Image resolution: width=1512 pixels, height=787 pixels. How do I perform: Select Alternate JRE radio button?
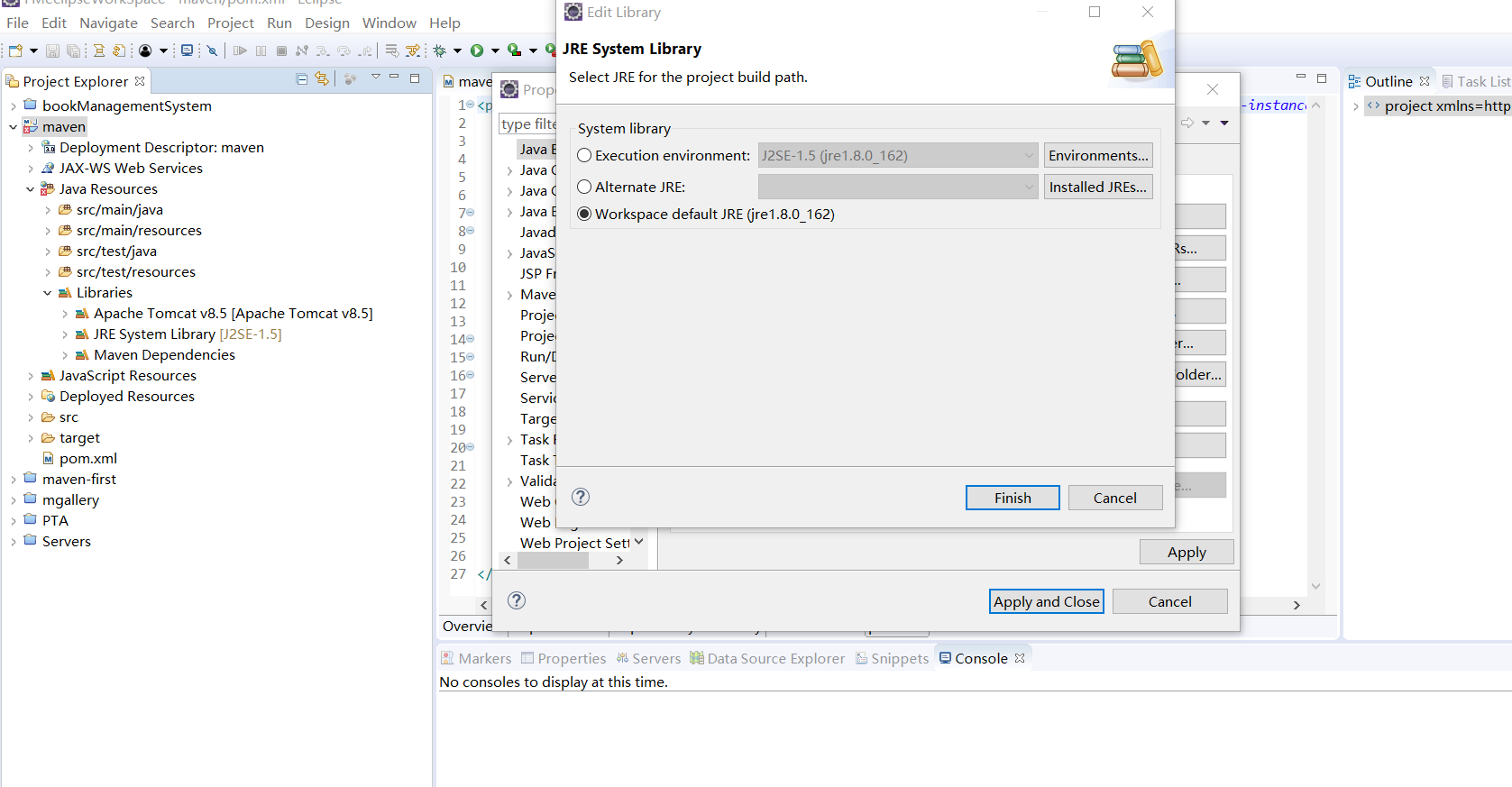[x=584, y=187]
